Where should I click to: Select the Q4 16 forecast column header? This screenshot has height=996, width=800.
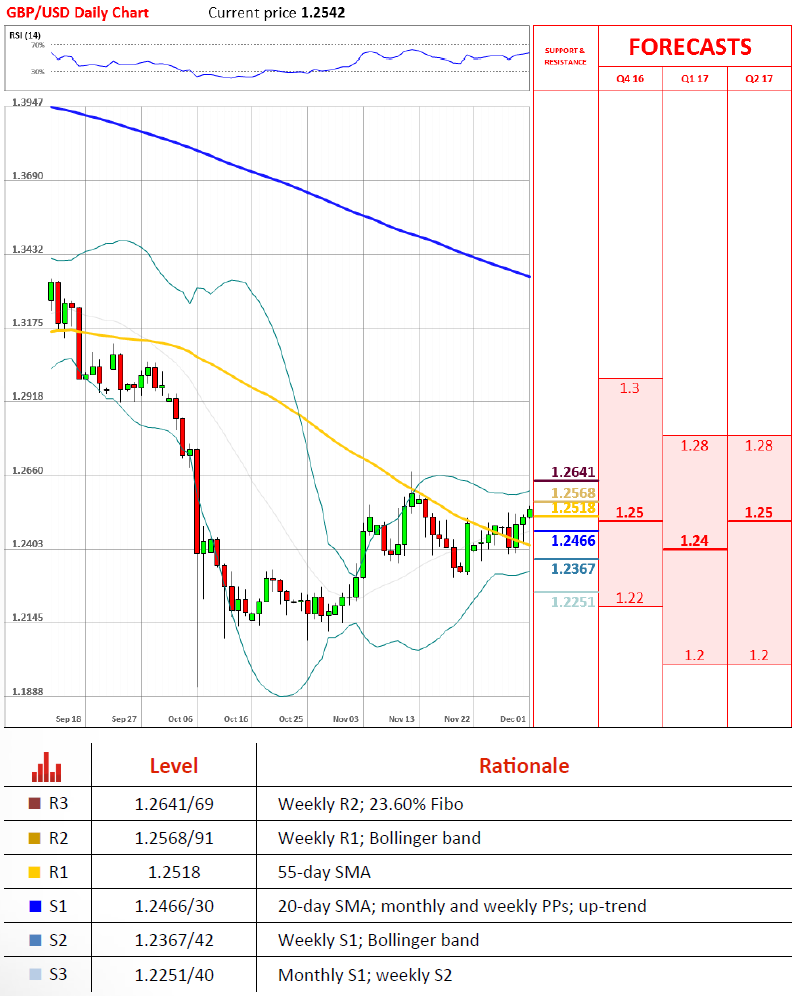(630, 79)
